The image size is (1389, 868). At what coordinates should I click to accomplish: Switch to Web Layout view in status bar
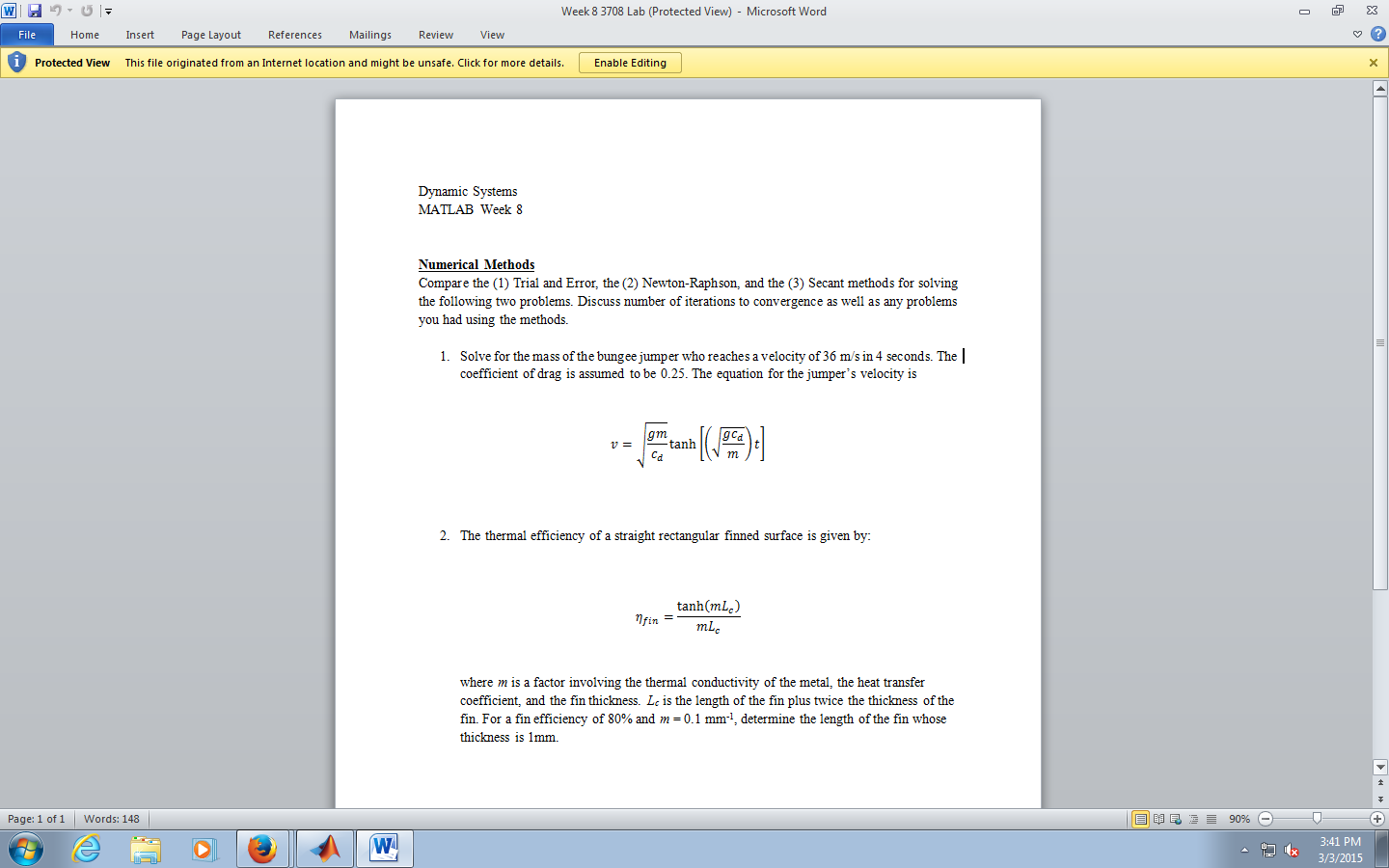point(1174,819)
